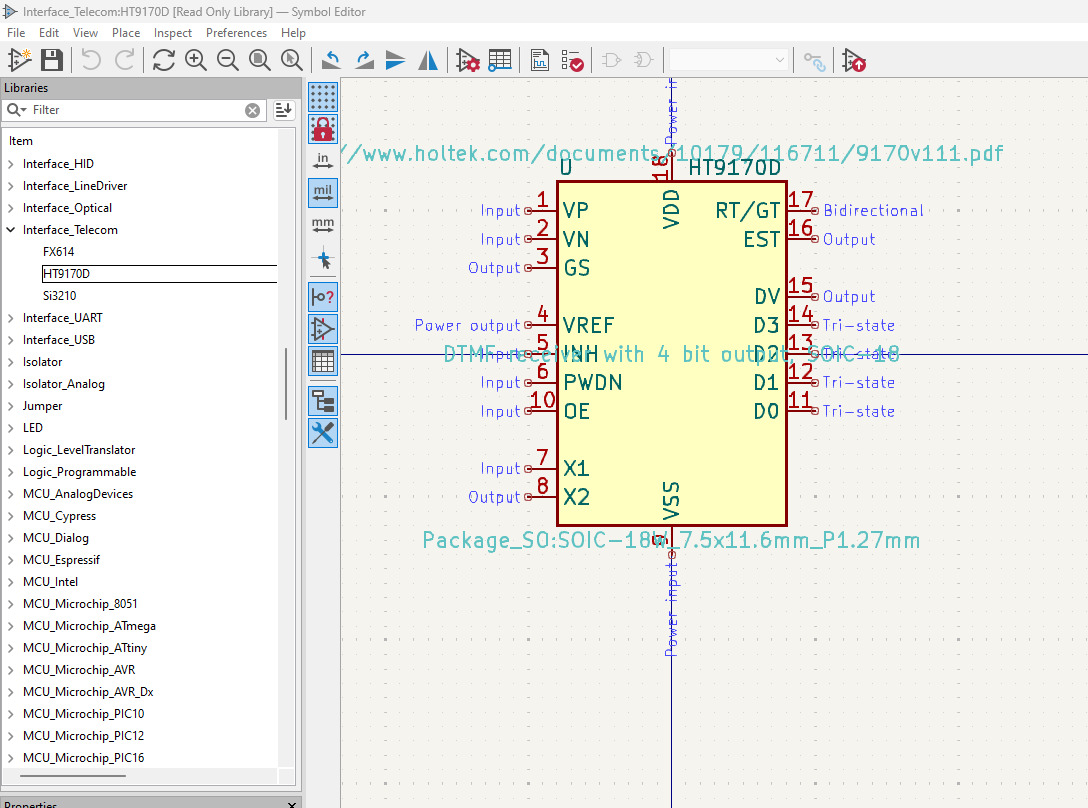Select standard De Morgan body style
Screen dimensions: 1088x808
click(611, 60)
